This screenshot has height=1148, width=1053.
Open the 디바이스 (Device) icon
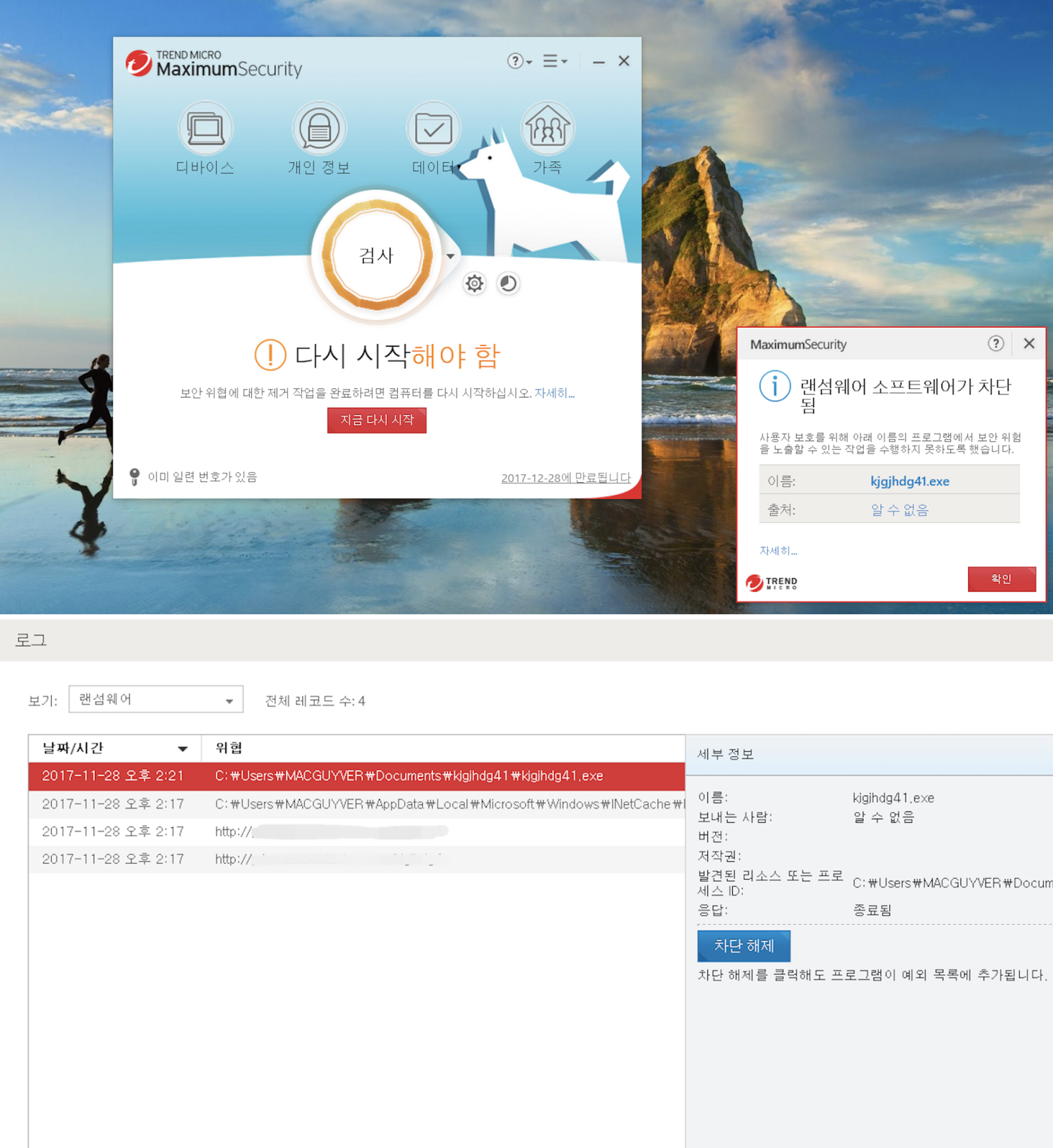point(205,129)
